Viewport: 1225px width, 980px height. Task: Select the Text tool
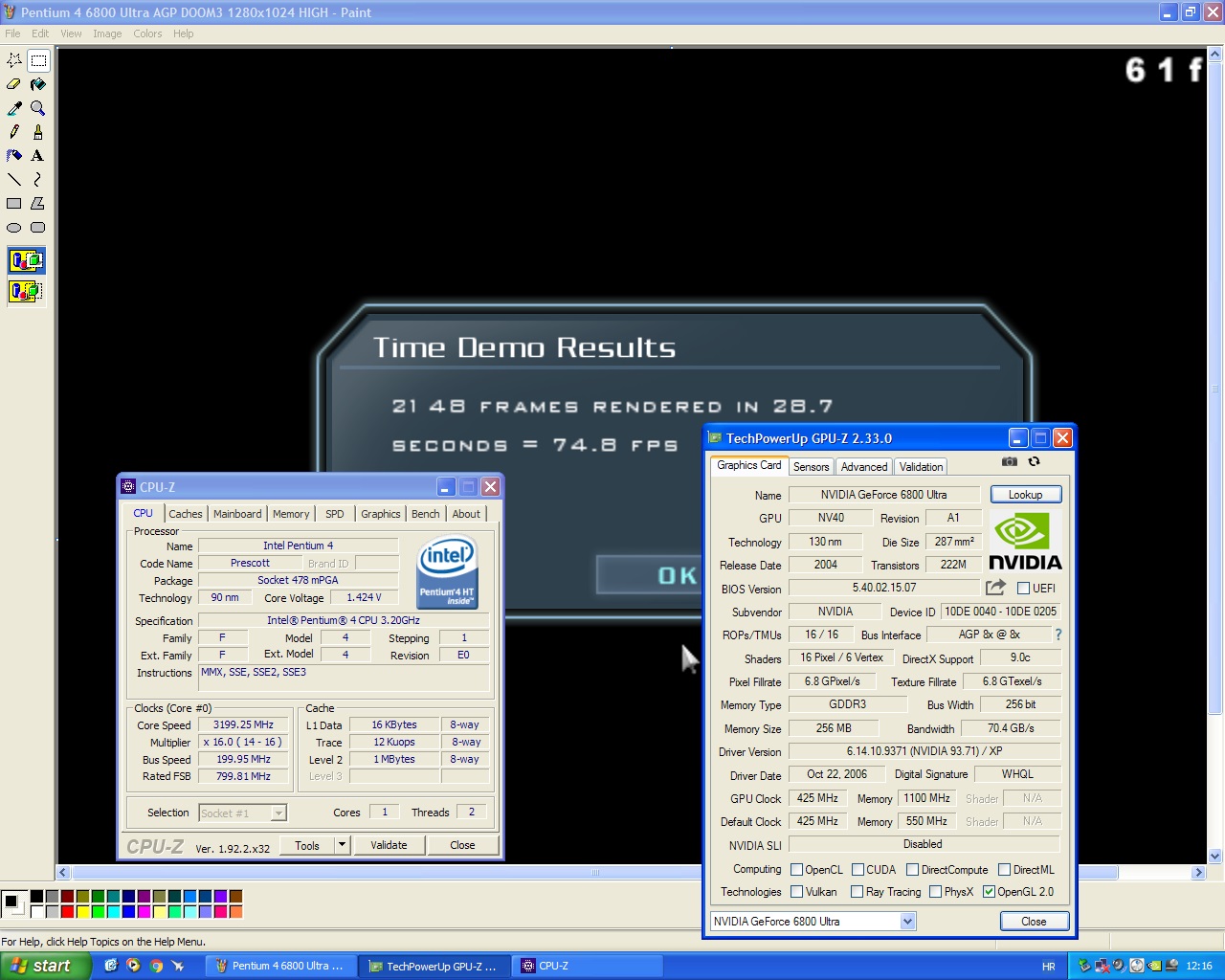coord(37,156)
